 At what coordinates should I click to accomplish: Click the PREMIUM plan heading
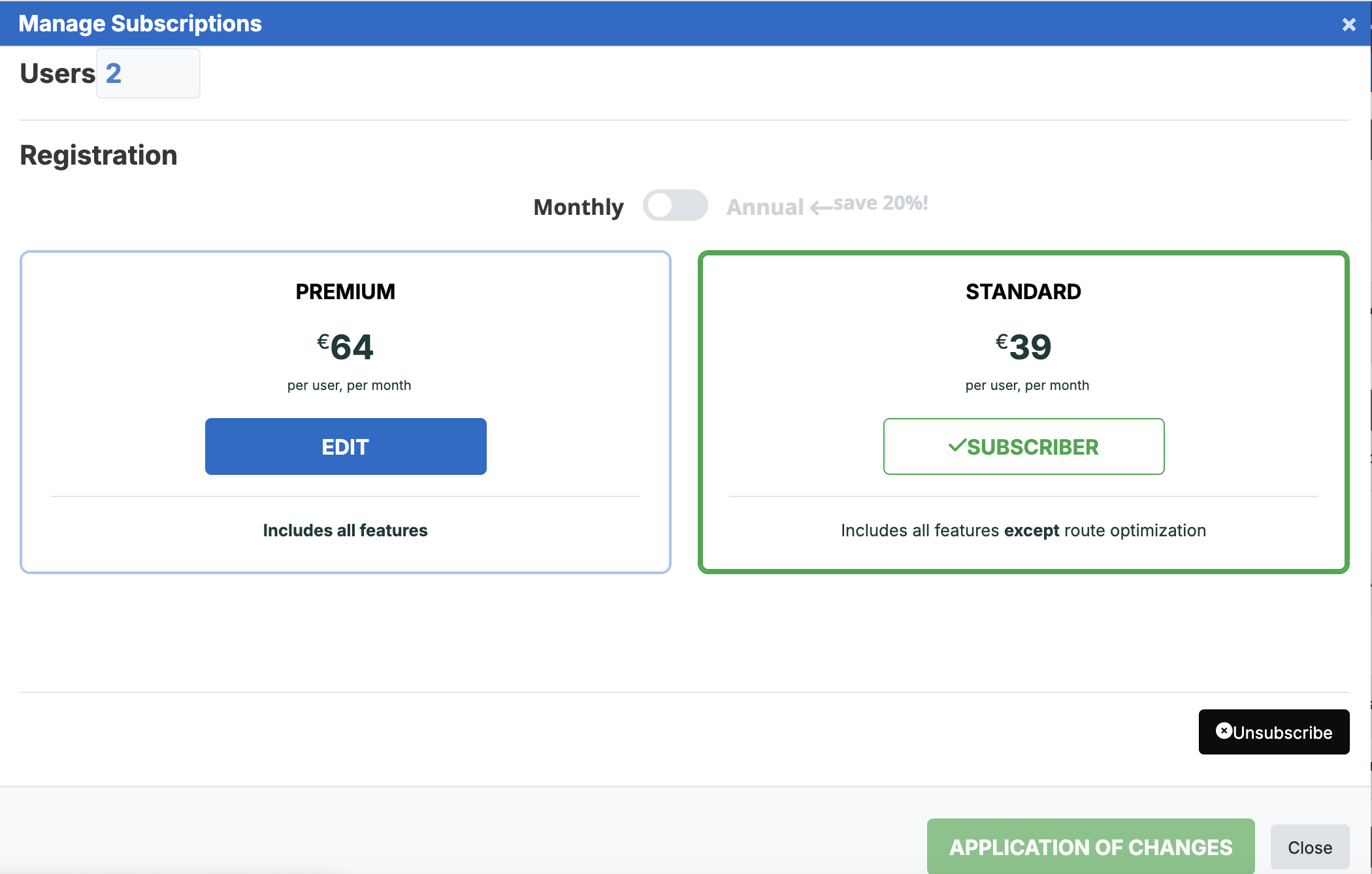coord(346,291)
